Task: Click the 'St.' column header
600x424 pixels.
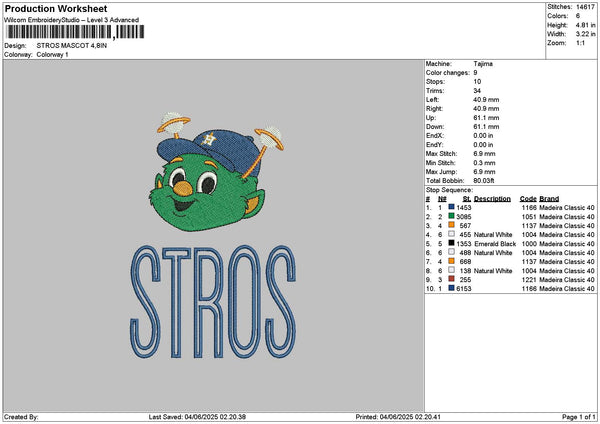Action: point(466,199)
